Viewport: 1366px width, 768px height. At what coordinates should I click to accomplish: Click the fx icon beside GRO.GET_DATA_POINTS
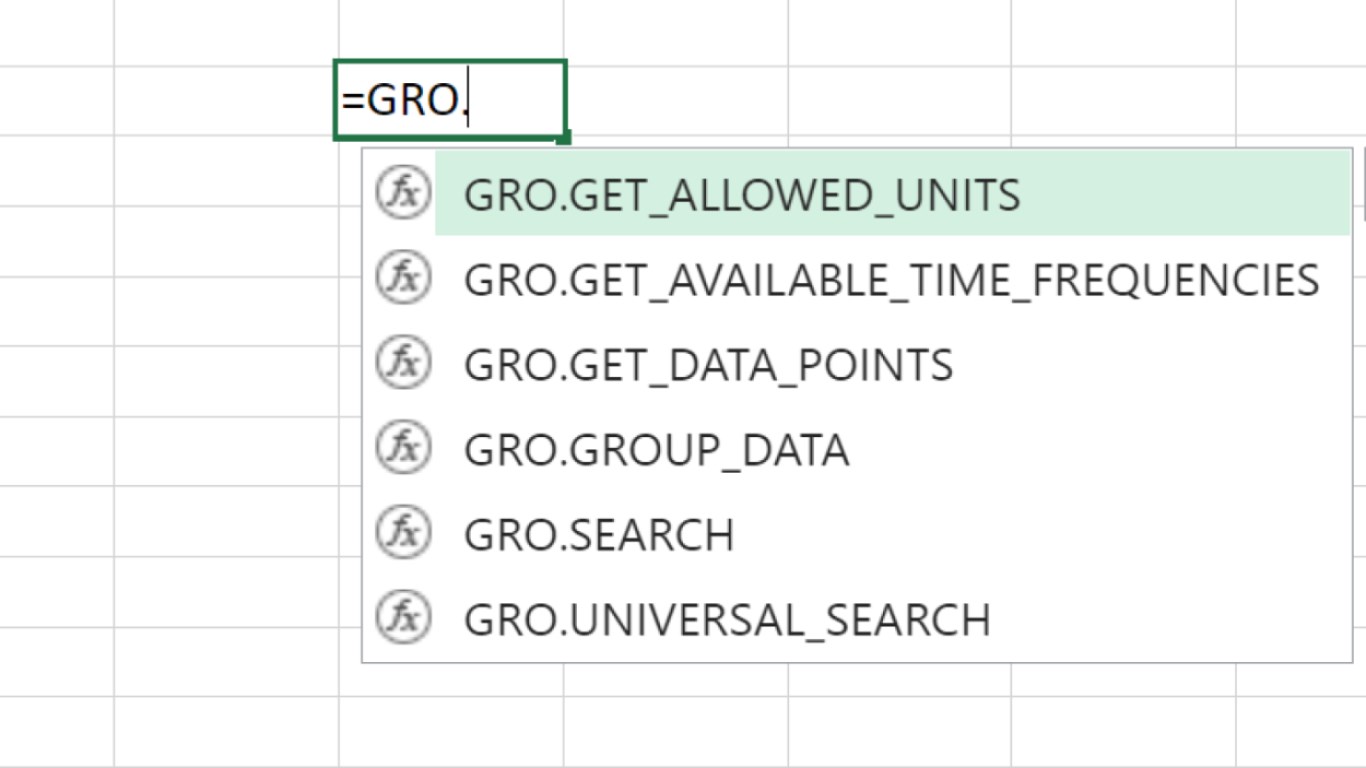tap(402, 363)
